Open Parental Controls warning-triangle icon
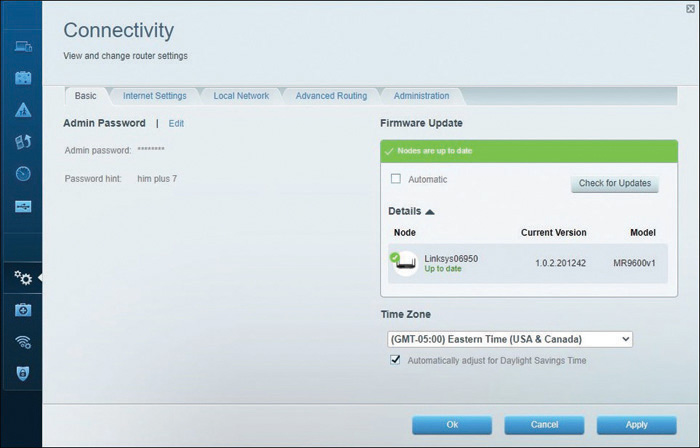Viewport: 700px width, 448px height. pyautogui.click(x=23, y=110)
